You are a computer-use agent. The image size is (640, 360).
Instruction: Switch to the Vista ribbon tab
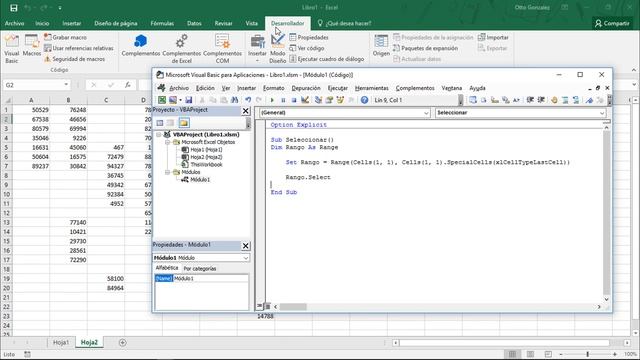point(251,23)
